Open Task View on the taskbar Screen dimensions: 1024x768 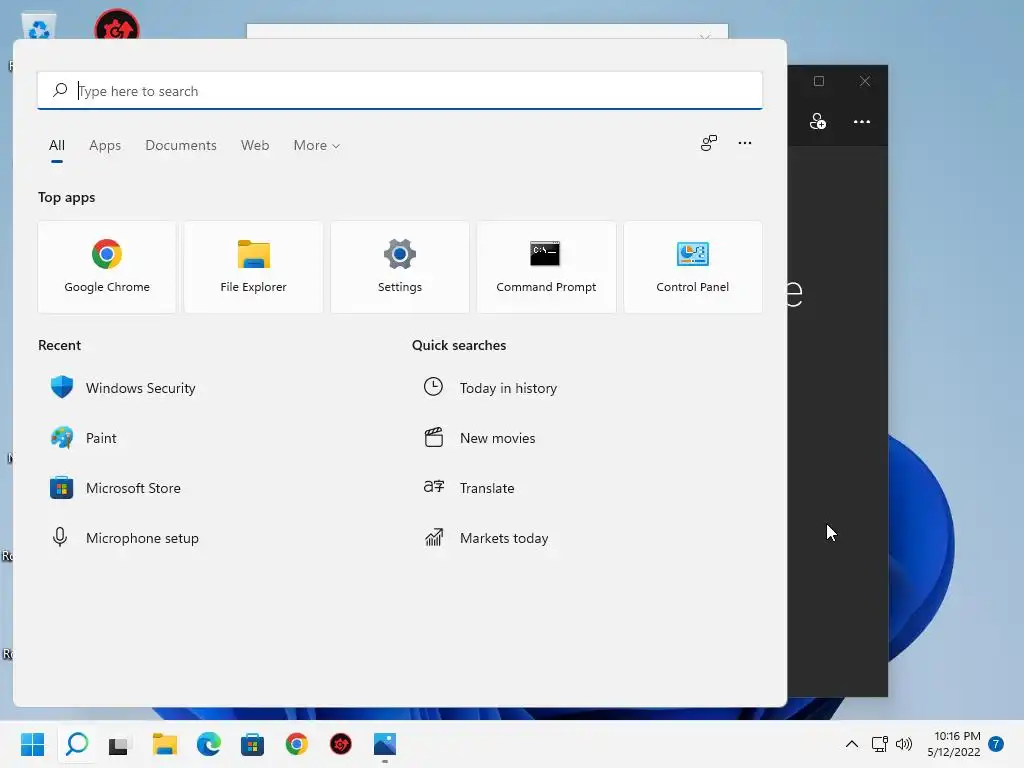click(119, 744)
